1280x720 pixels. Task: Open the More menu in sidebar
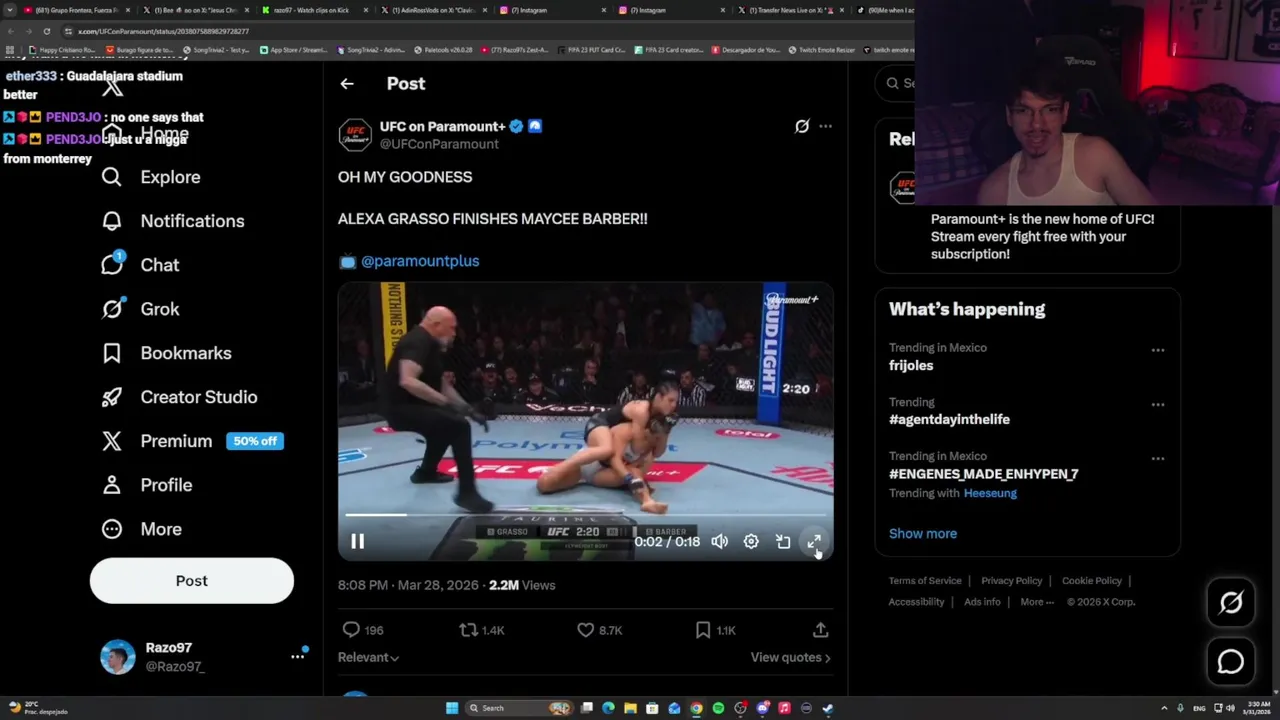(141, 529)
